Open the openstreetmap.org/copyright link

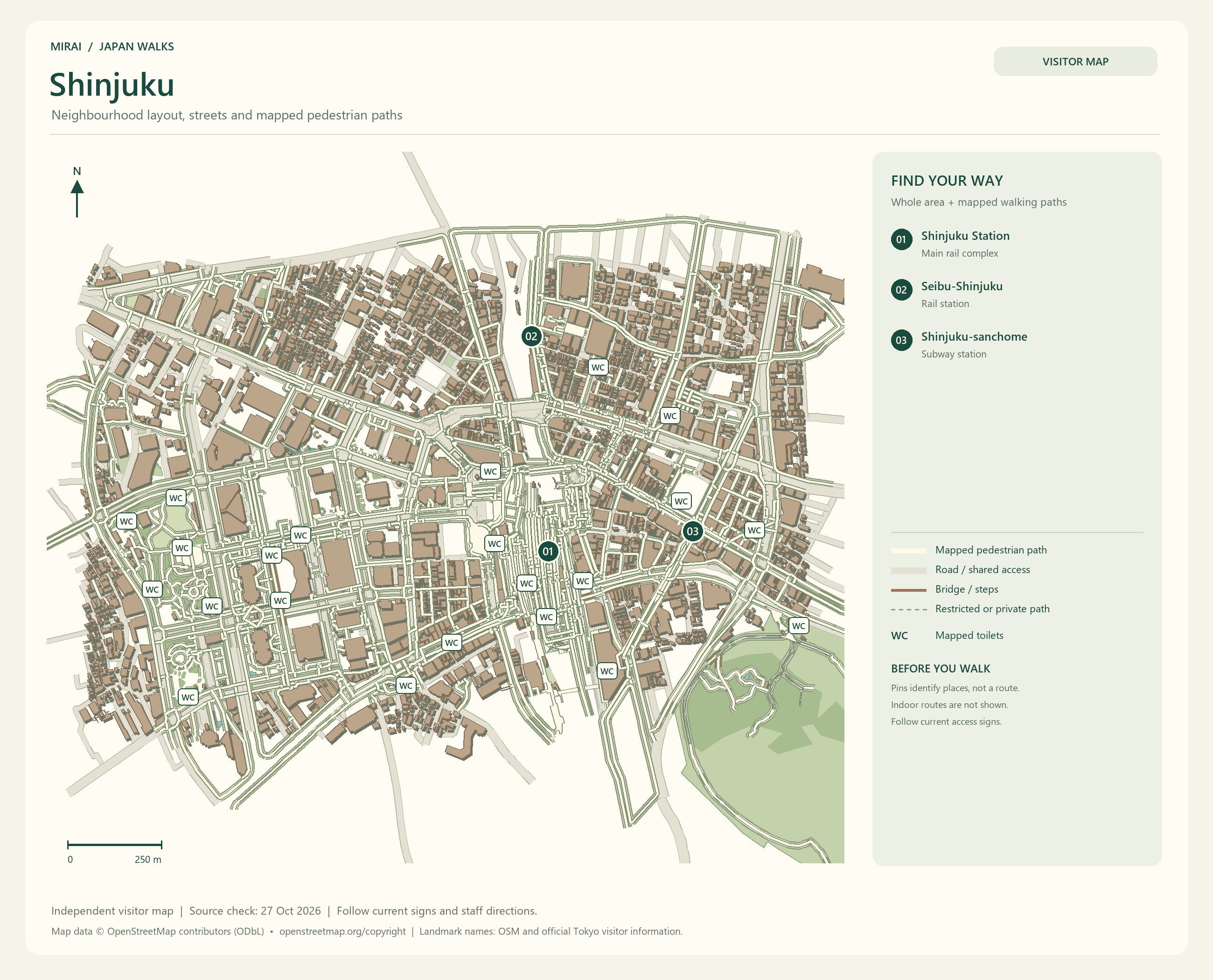[x=342, y=931]
